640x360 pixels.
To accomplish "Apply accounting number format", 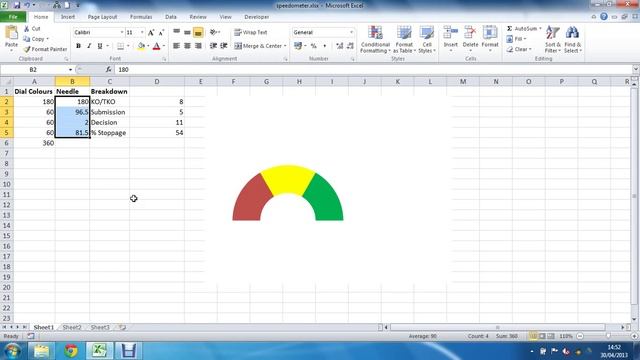I will pyautogui.click(x=298, y=46).
